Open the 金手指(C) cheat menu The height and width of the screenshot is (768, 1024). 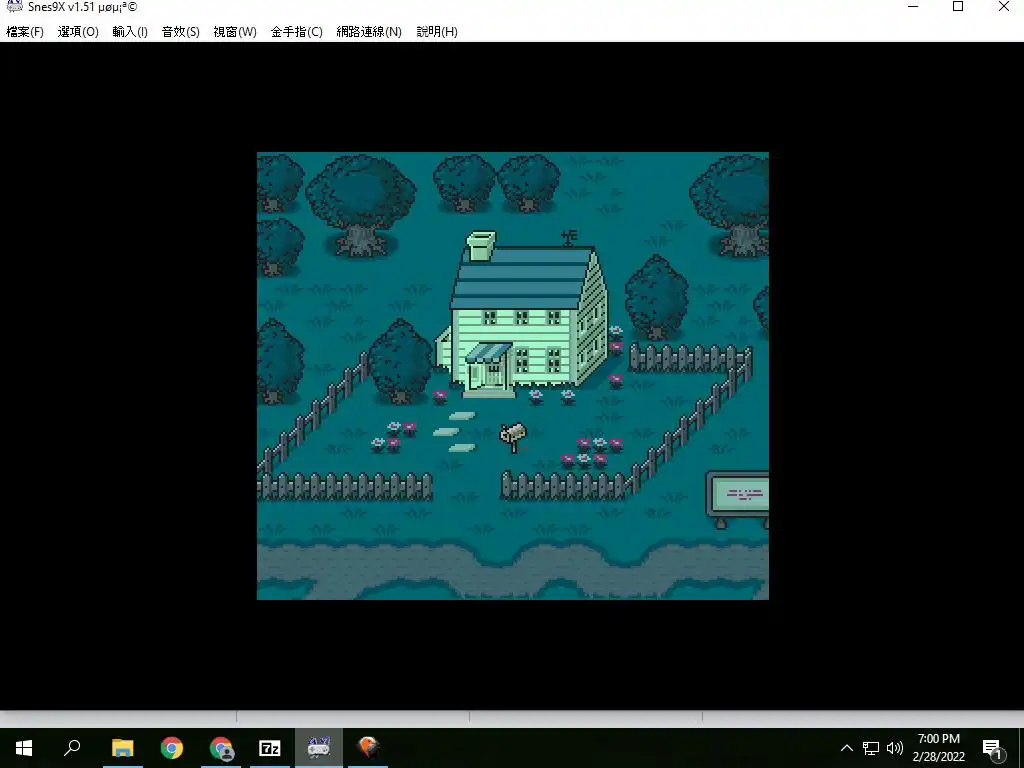pyautogui.click(x=296, y=31)
